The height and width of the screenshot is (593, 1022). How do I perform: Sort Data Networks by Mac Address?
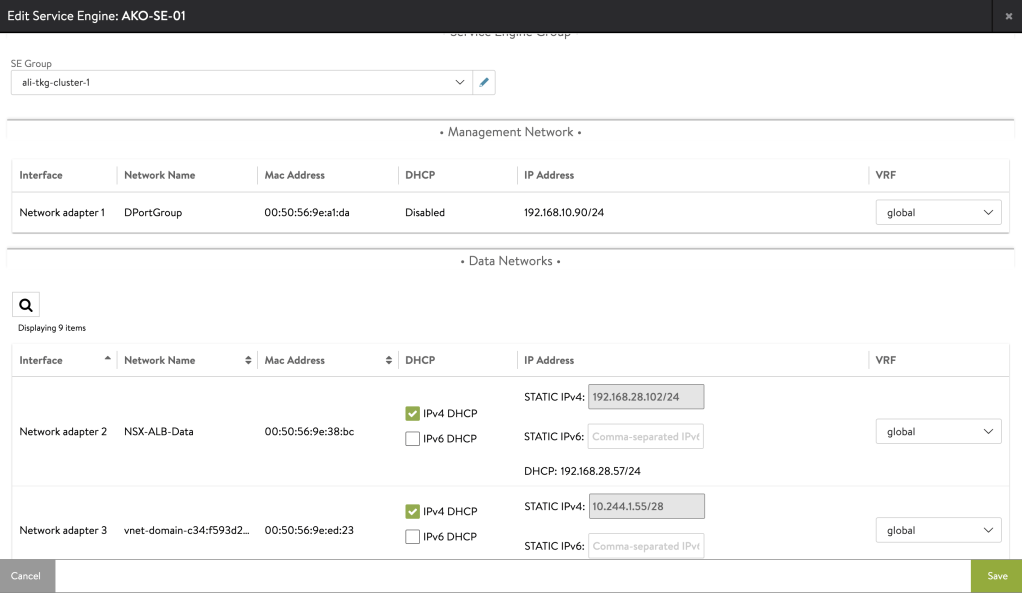pyautogui.click(x=388, y=360)
